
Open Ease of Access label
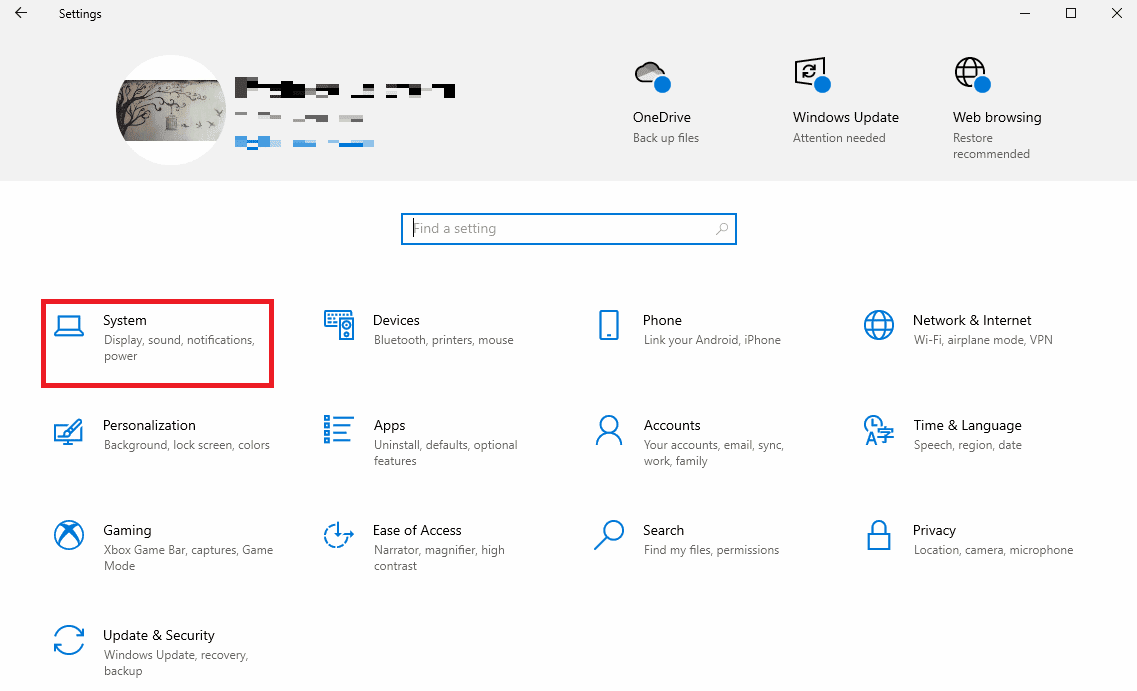point(417,531)
